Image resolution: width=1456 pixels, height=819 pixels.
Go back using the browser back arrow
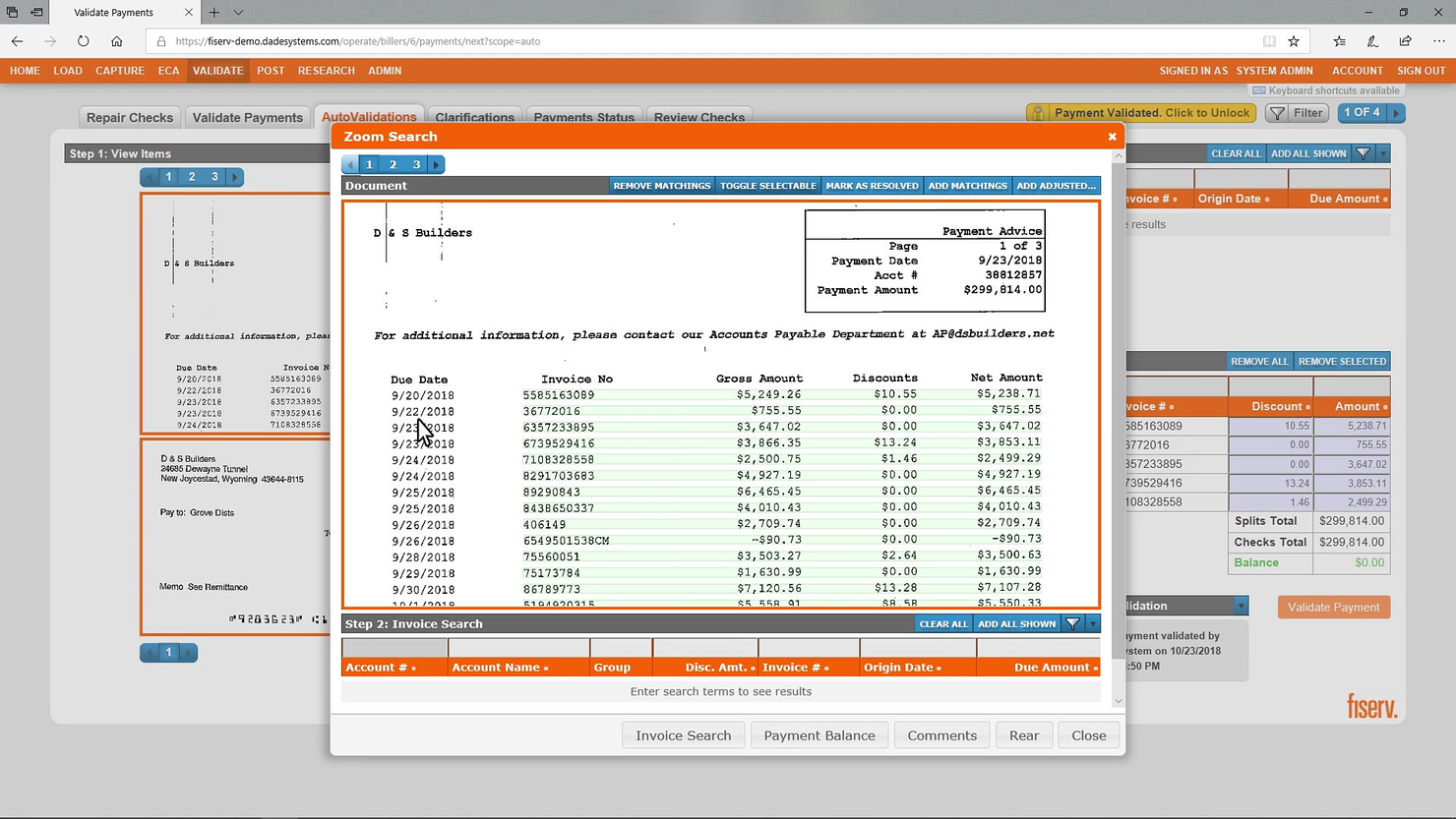(x=16, y=41)
